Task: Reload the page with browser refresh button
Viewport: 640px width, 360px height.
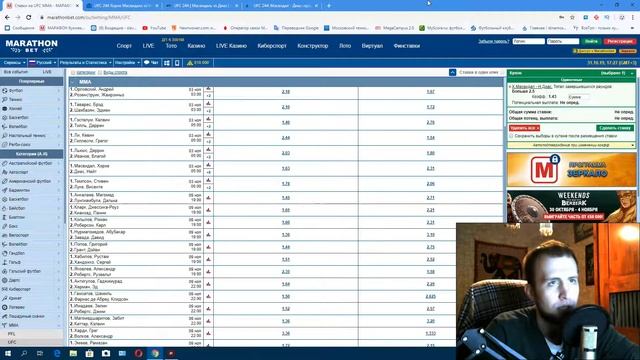Action: click(x=28, y=18)
